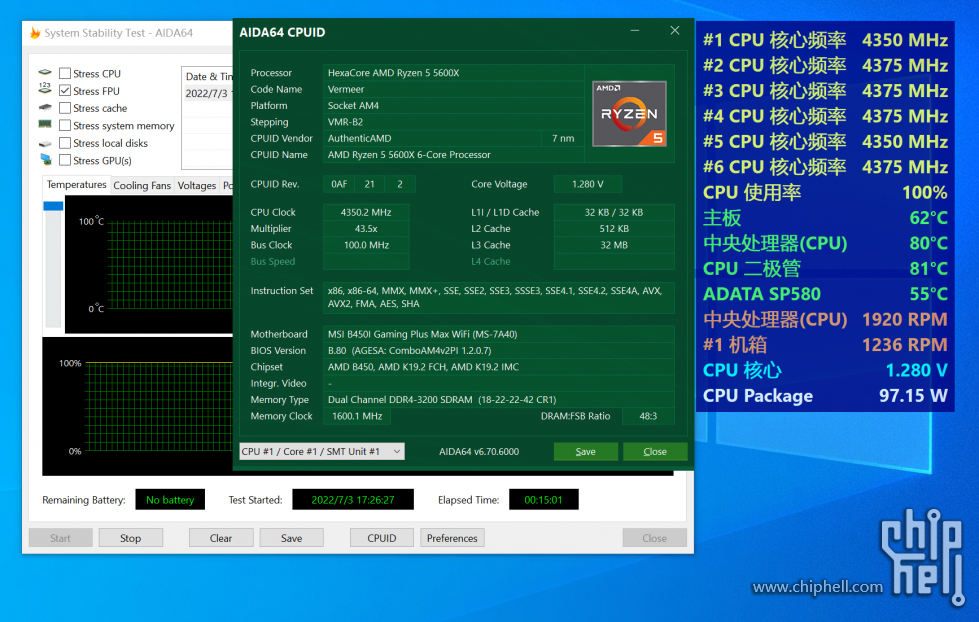The width and height of the screenshot is (979, 622).
Task: Click the Stress system memory RAM icon
Action: (x=45, y=124)
